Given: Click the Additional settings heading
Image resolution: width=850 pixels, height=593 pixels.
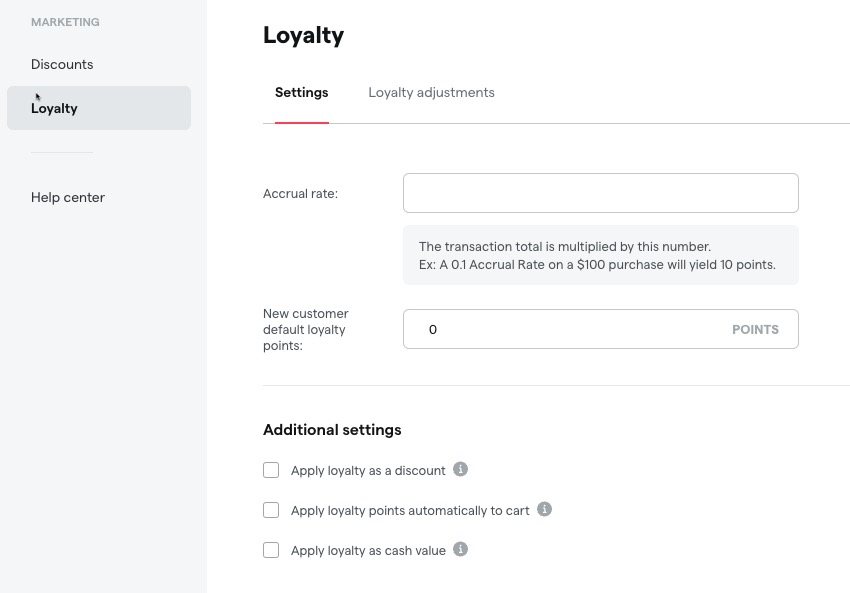Looking at the screenshot, I should click(x=332, y=430).
